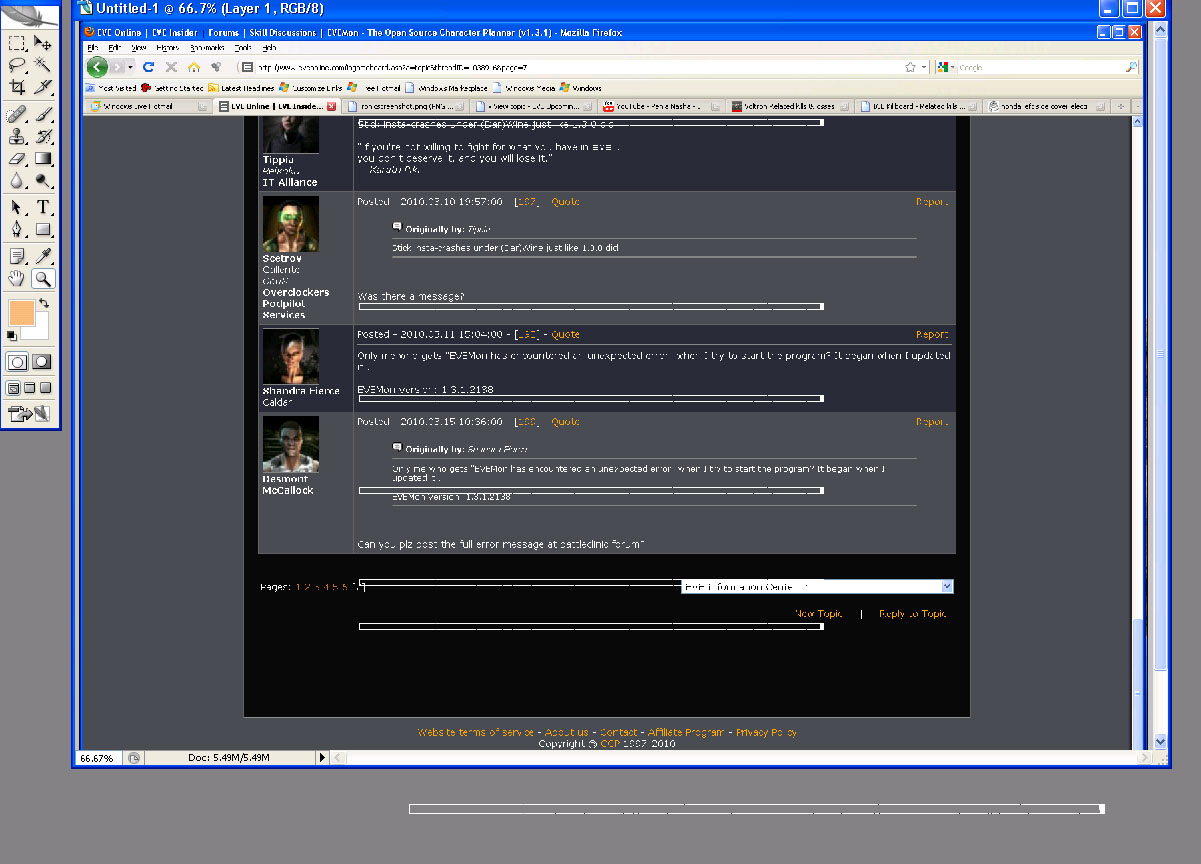This screenshot has height=864, width=1201.
Task: Select the Zoom magnifier tool
Action: coord(43,278)
